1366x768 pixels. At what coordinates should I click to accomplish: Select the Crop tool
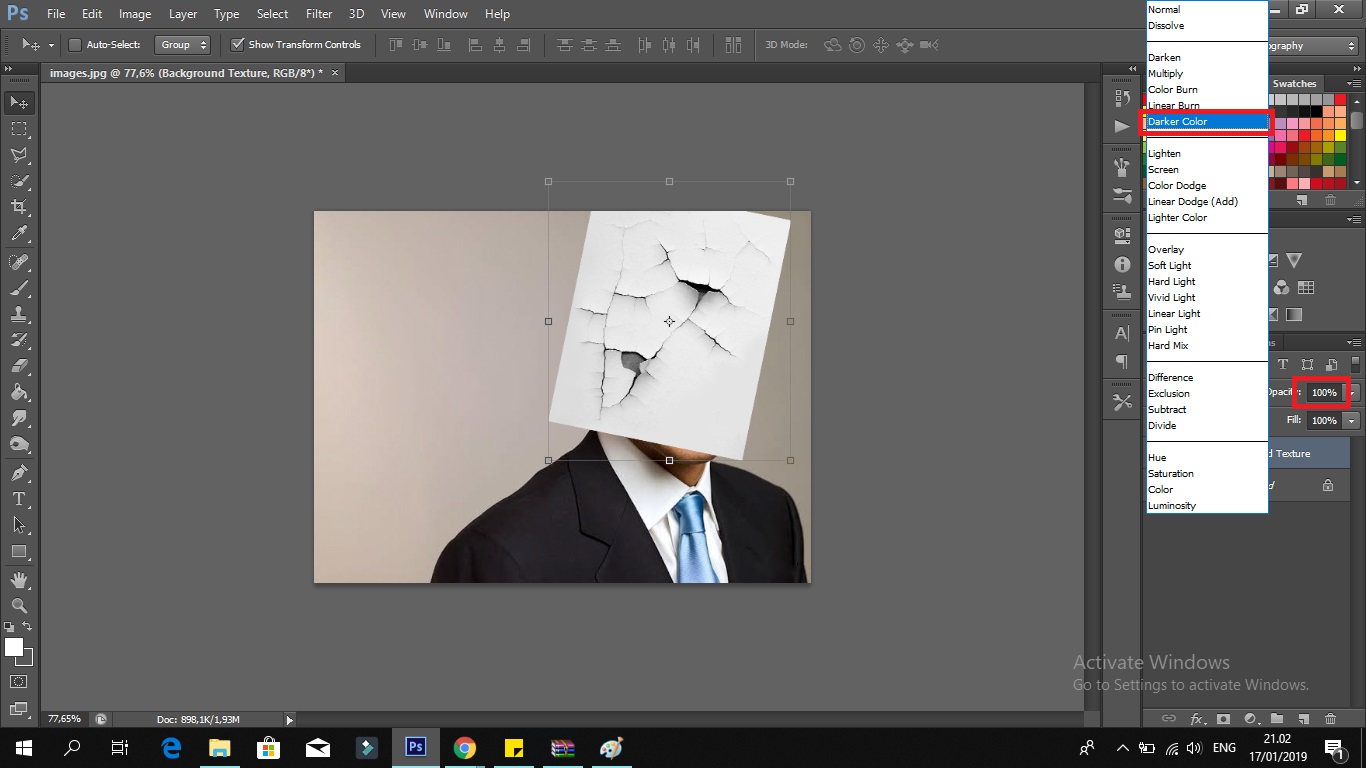coord(19,207)
